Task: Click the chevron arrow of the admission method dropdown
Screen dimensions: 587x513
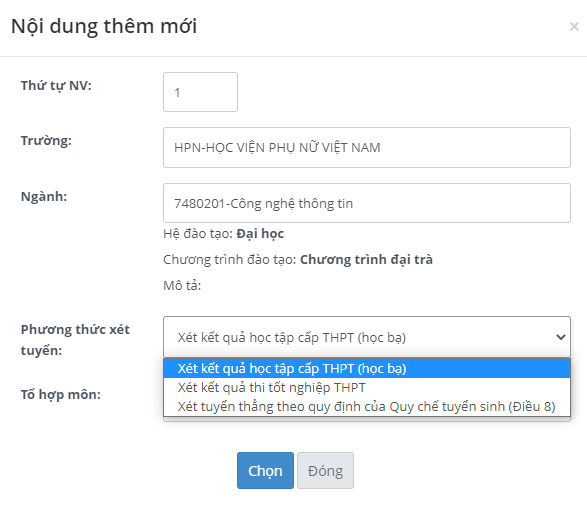Action: (560, 337)
